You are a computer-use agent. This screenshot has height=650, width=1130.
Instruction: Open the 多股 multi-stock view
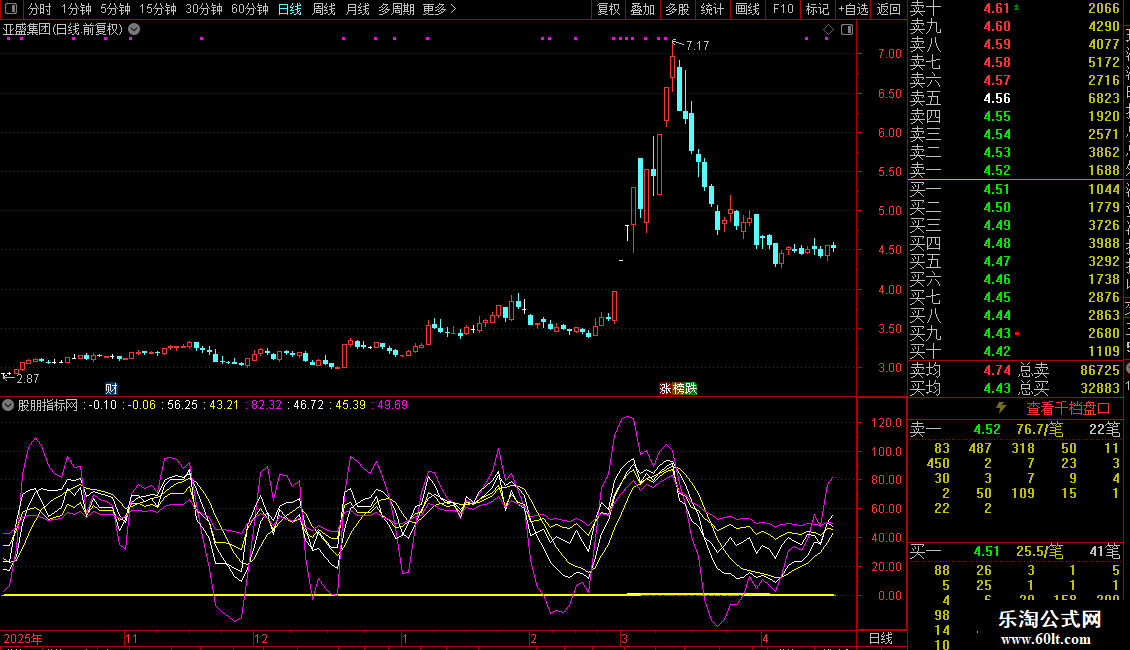click(677, 9)
